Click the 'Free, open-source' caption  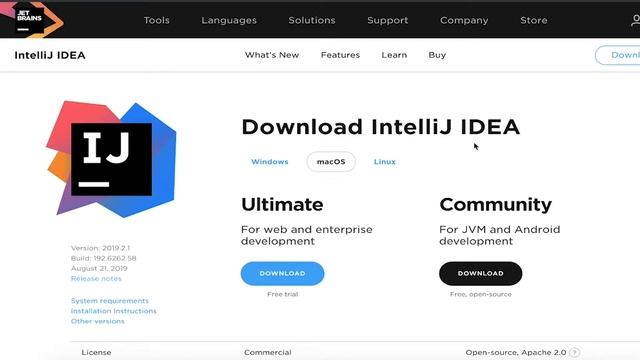480,294
